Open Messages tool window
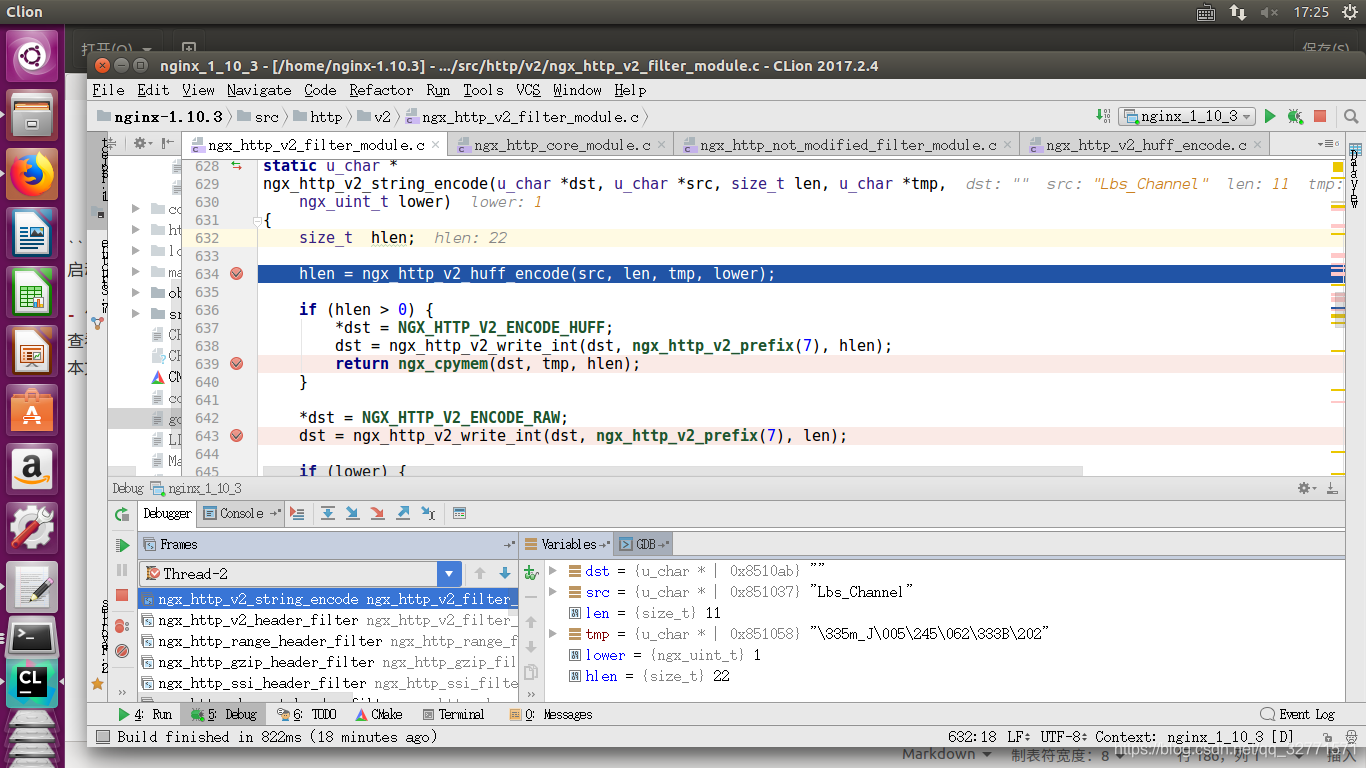 [x=550, y=714]
